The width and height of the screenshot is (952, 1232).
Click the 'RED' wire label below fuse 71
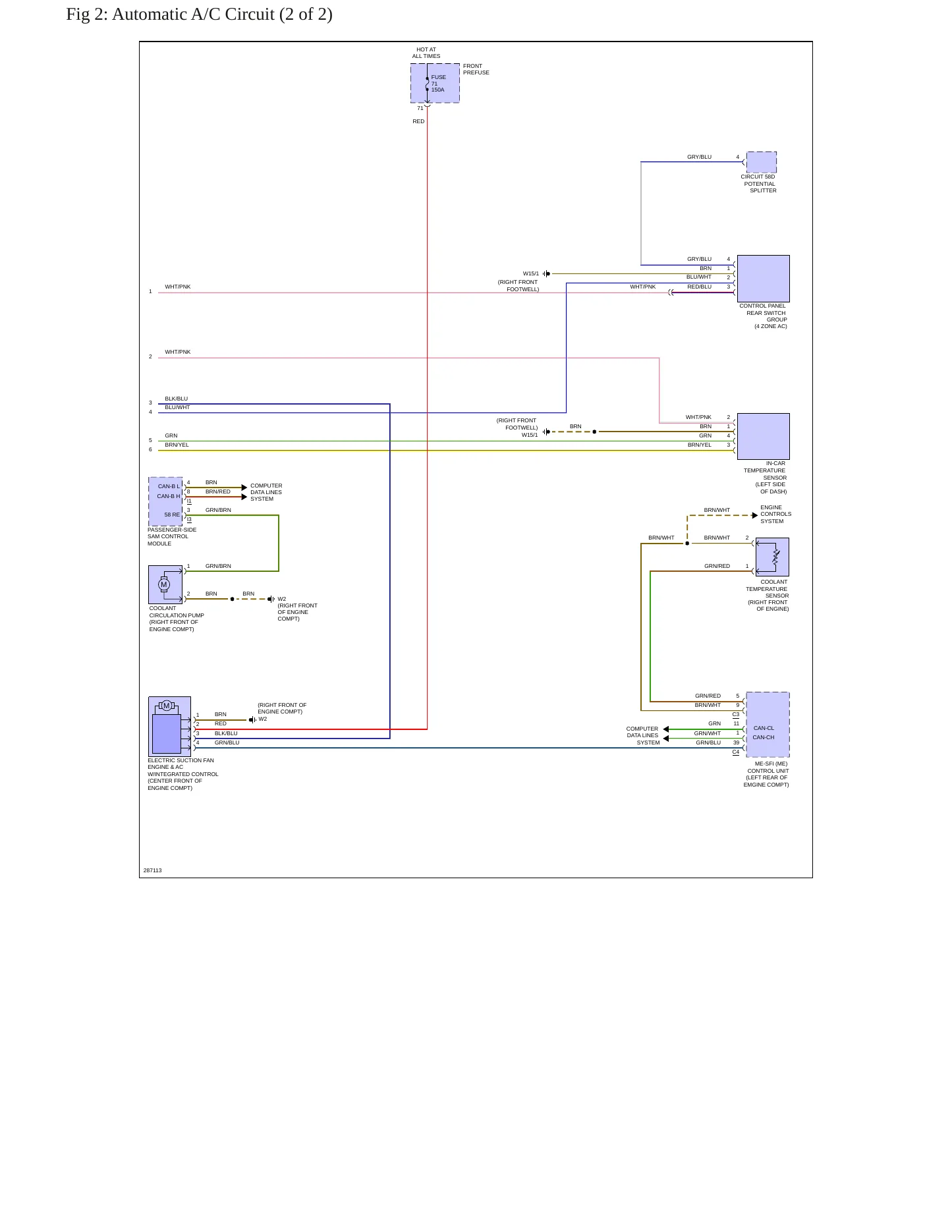click(x=418, y=121)
